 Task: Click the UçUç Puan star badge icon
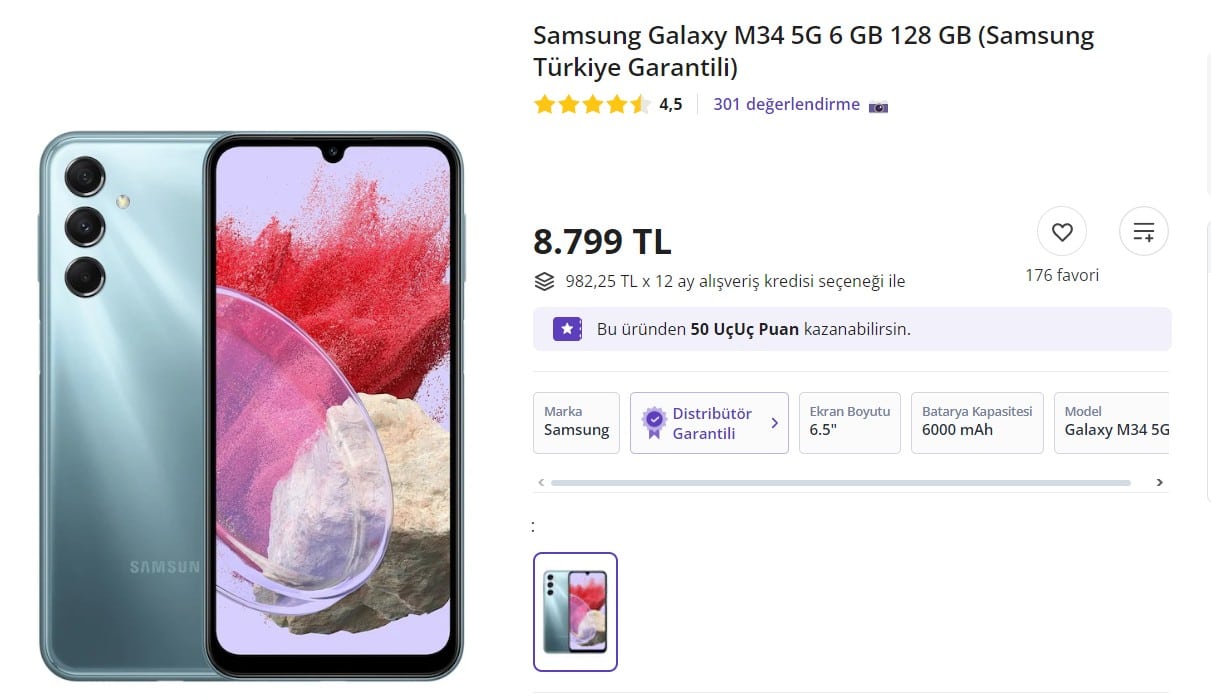click(x=568, y=328)
